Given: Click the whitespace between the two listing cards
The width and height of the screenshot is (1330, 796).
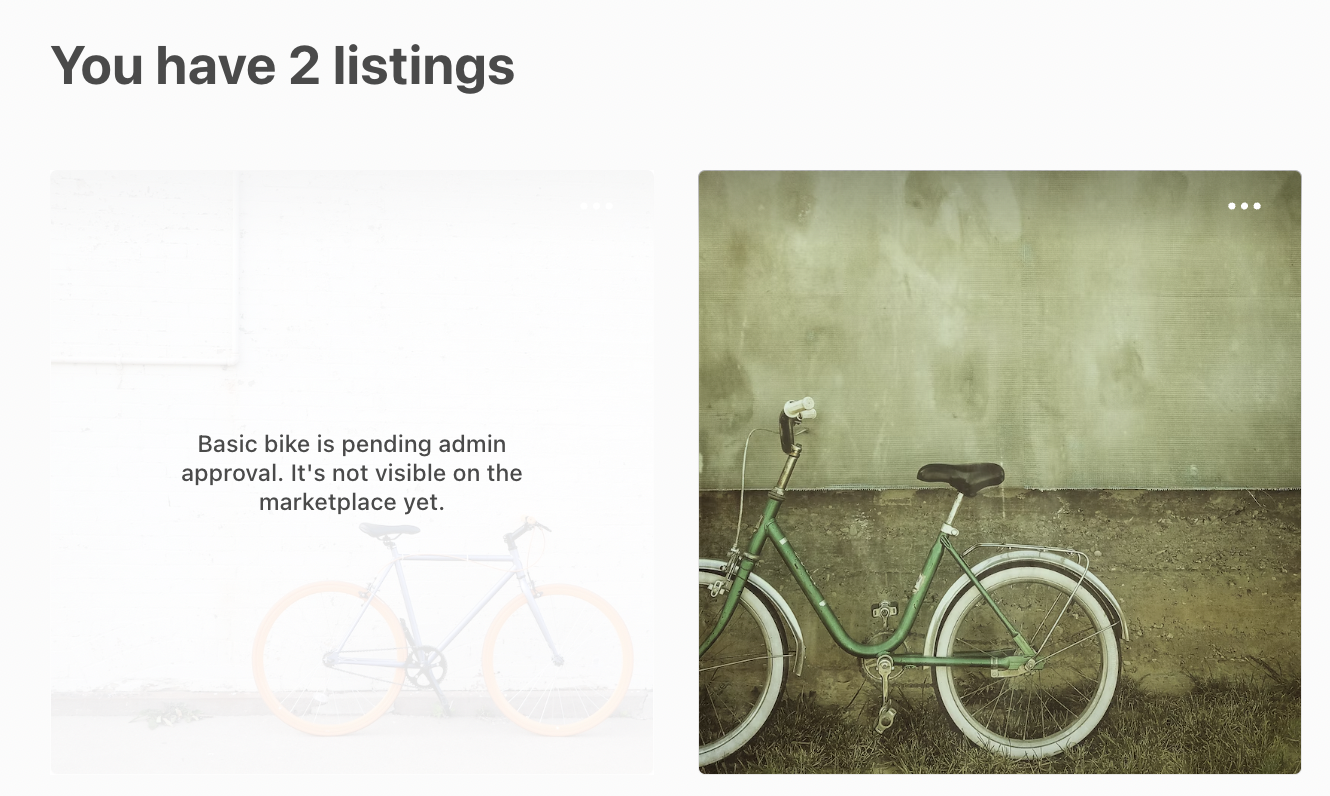Looking at the screenshot, I should coord(675,470).
